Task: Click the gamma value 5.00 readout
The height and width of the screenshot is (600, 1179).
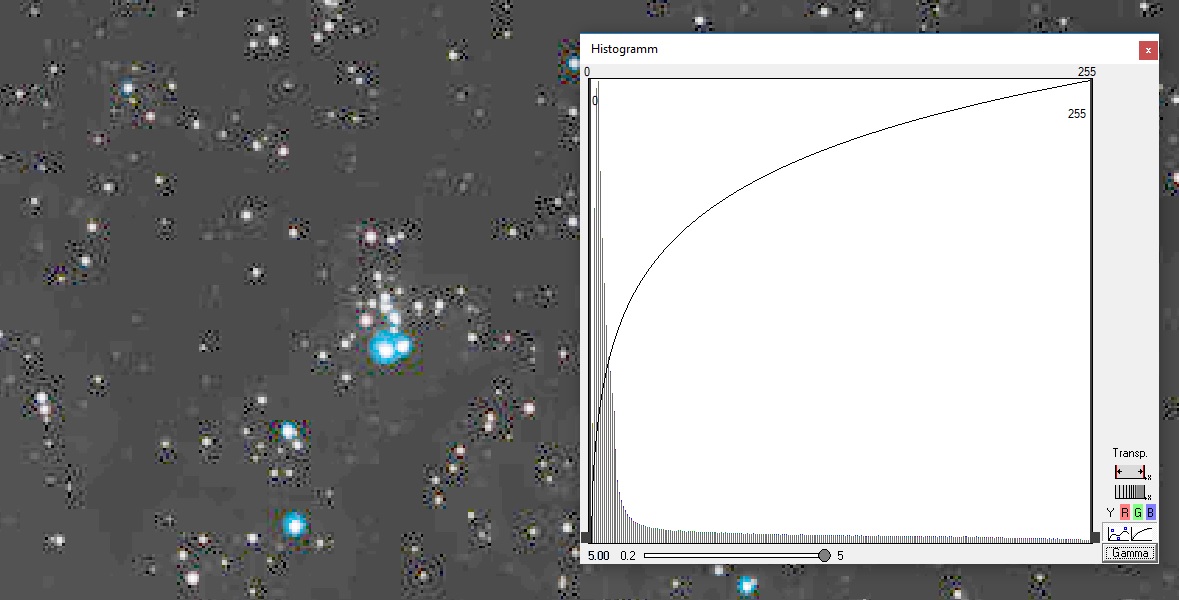Action: coord(598,555)
